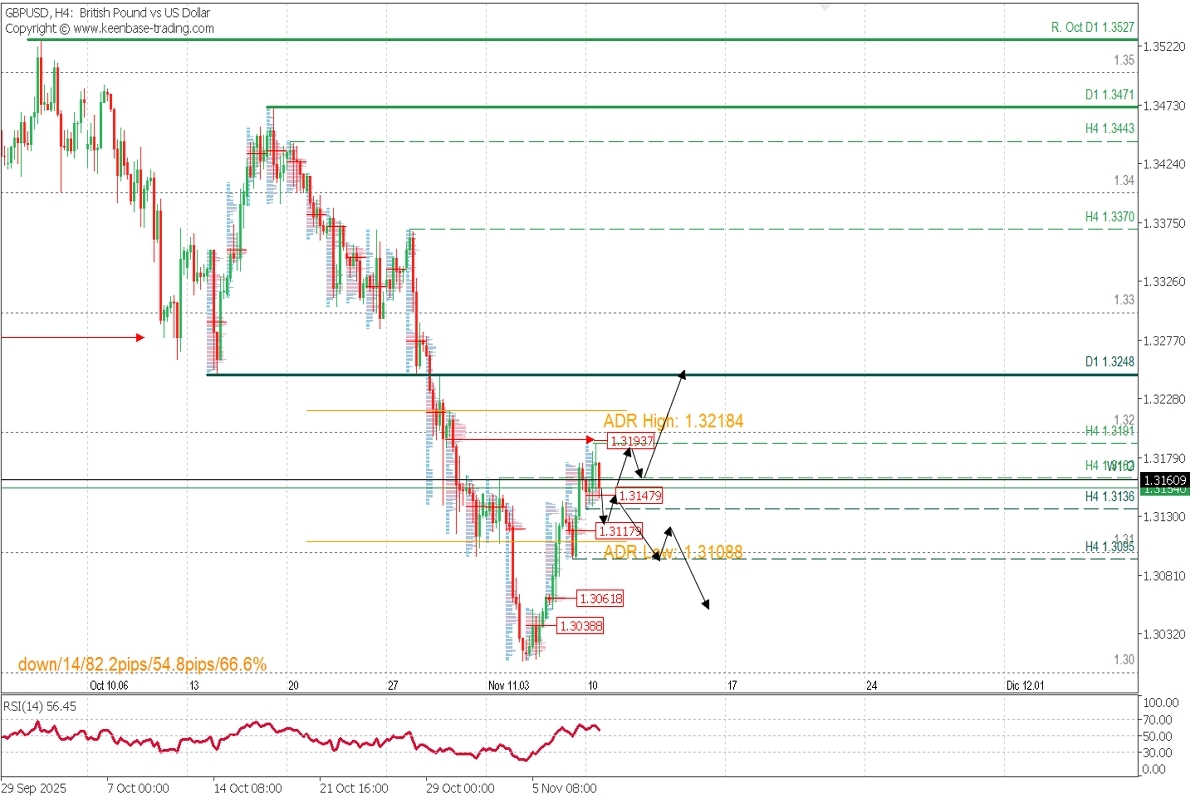Click the RSI(14) 56.45 indicator label

click(x=40, y=704)
